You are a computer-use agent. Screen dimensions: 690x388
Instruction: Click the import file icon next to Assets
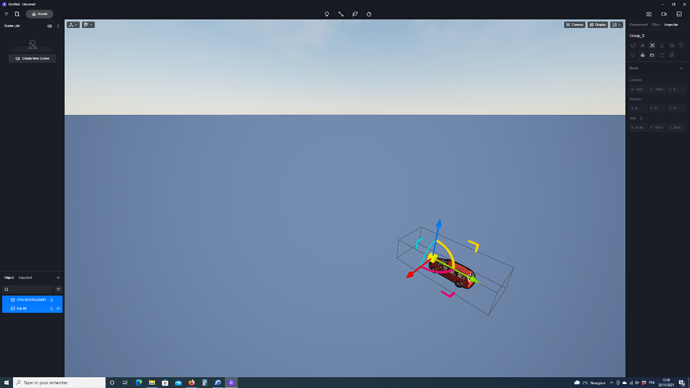[17, 14]
